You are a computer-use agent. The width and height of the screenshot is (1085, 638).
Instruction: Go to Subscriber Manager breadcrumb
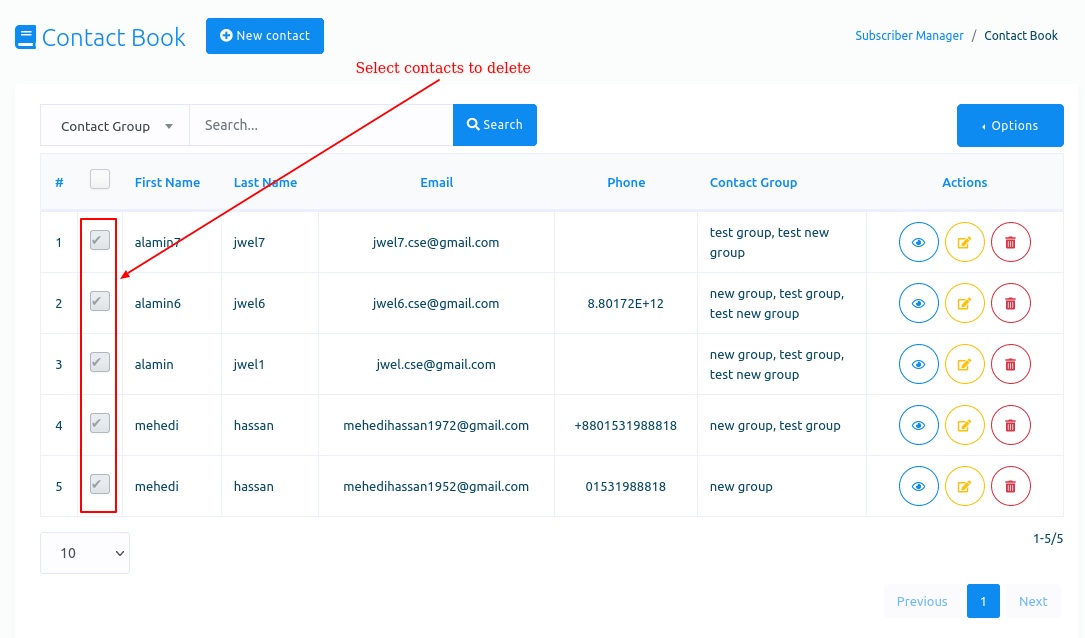[x=909, y=36]
